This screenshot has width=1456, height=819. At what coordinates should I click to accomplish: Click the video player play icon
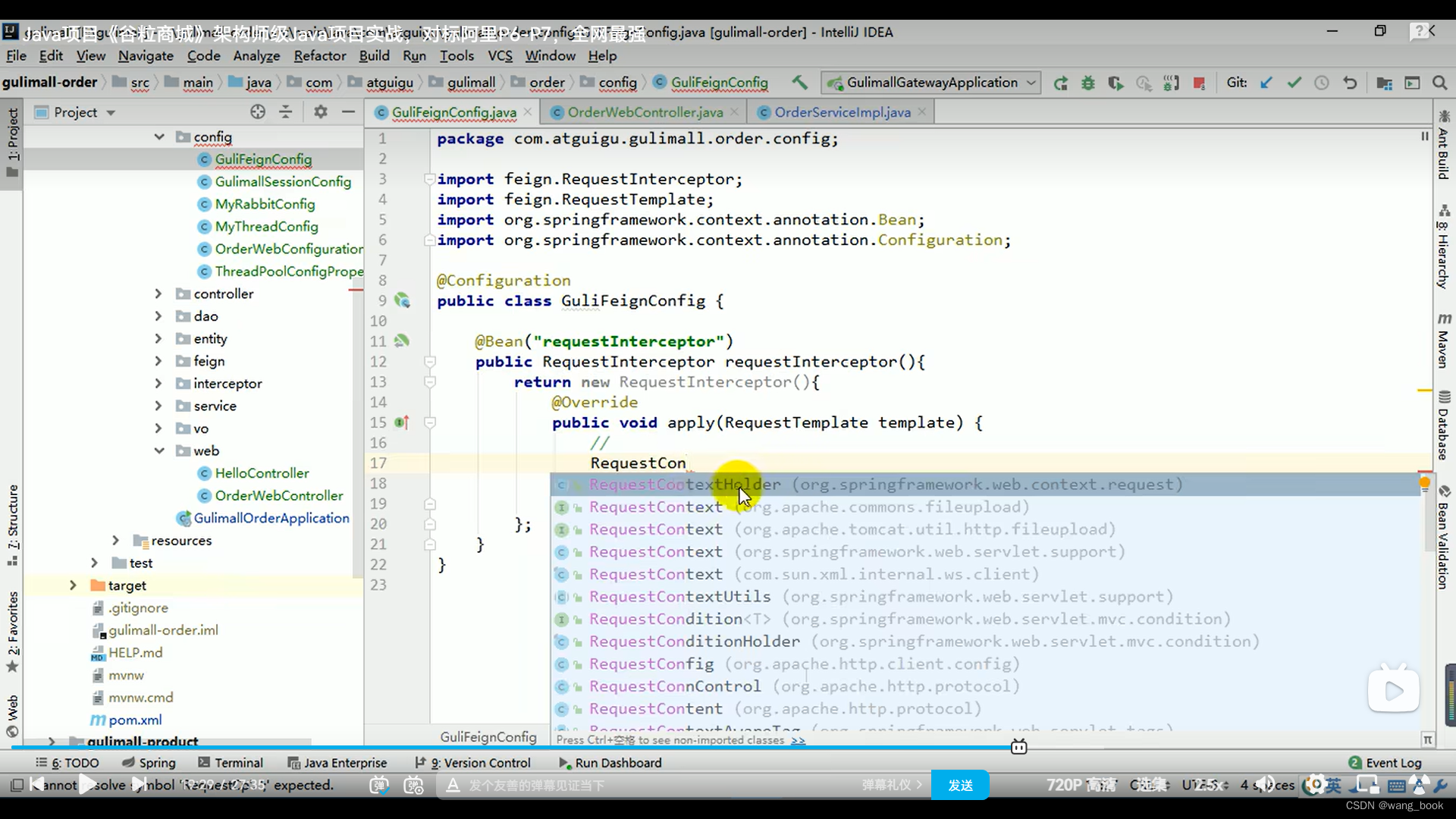[x=89, y=785]
